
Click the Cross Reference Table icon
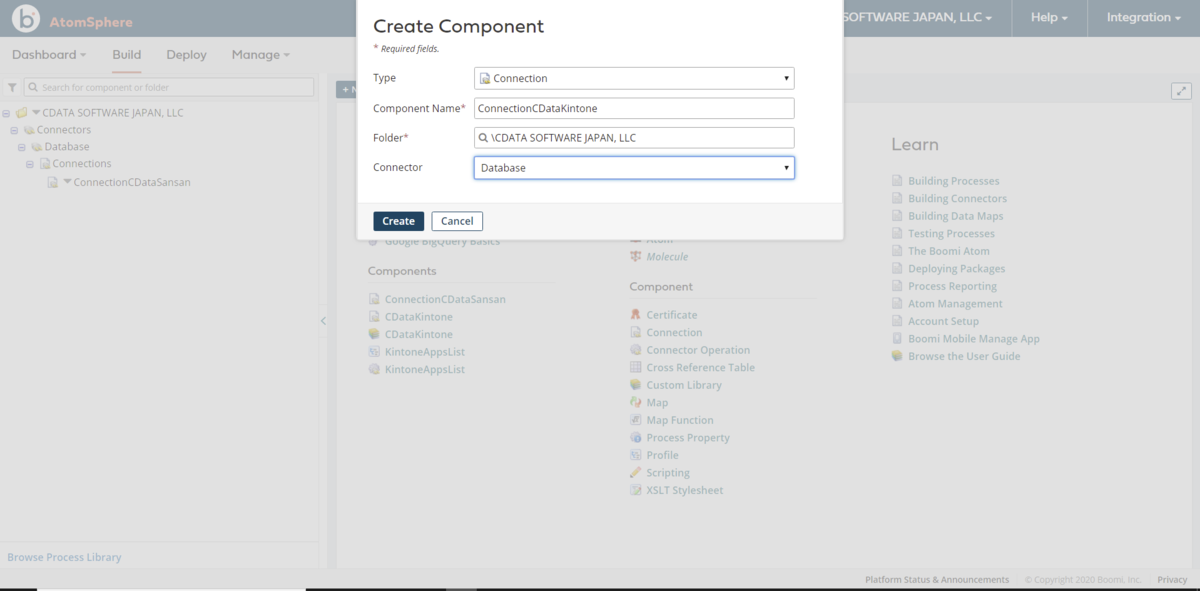[x=636, y=368]
